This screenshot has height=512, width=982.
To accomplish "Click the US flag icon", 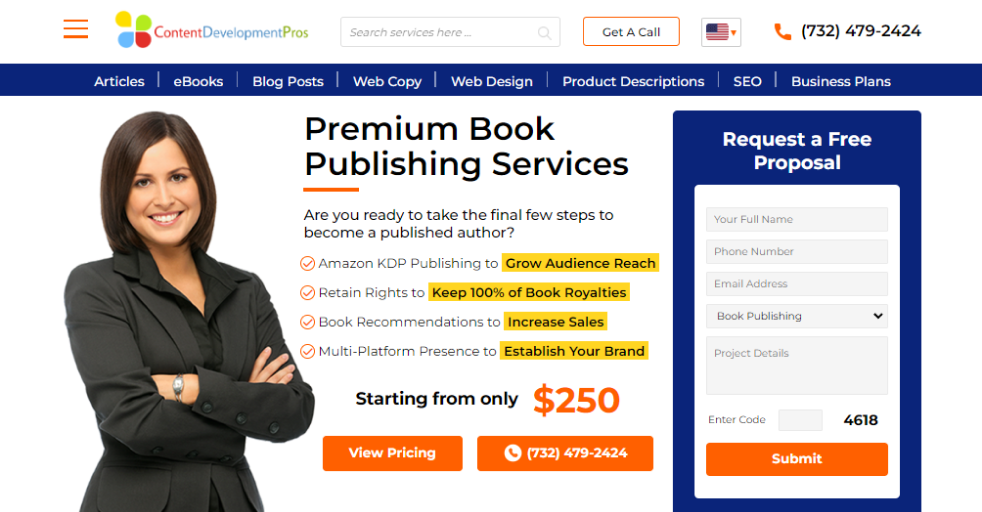I will [717, 32].
